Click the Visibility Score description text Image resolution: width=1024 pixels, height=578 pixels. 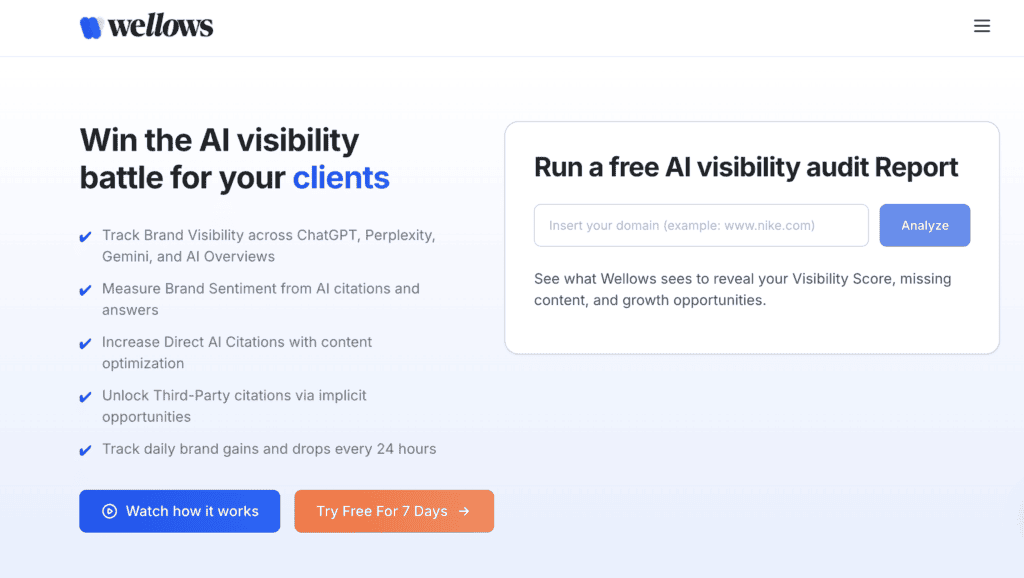(742, 289)
